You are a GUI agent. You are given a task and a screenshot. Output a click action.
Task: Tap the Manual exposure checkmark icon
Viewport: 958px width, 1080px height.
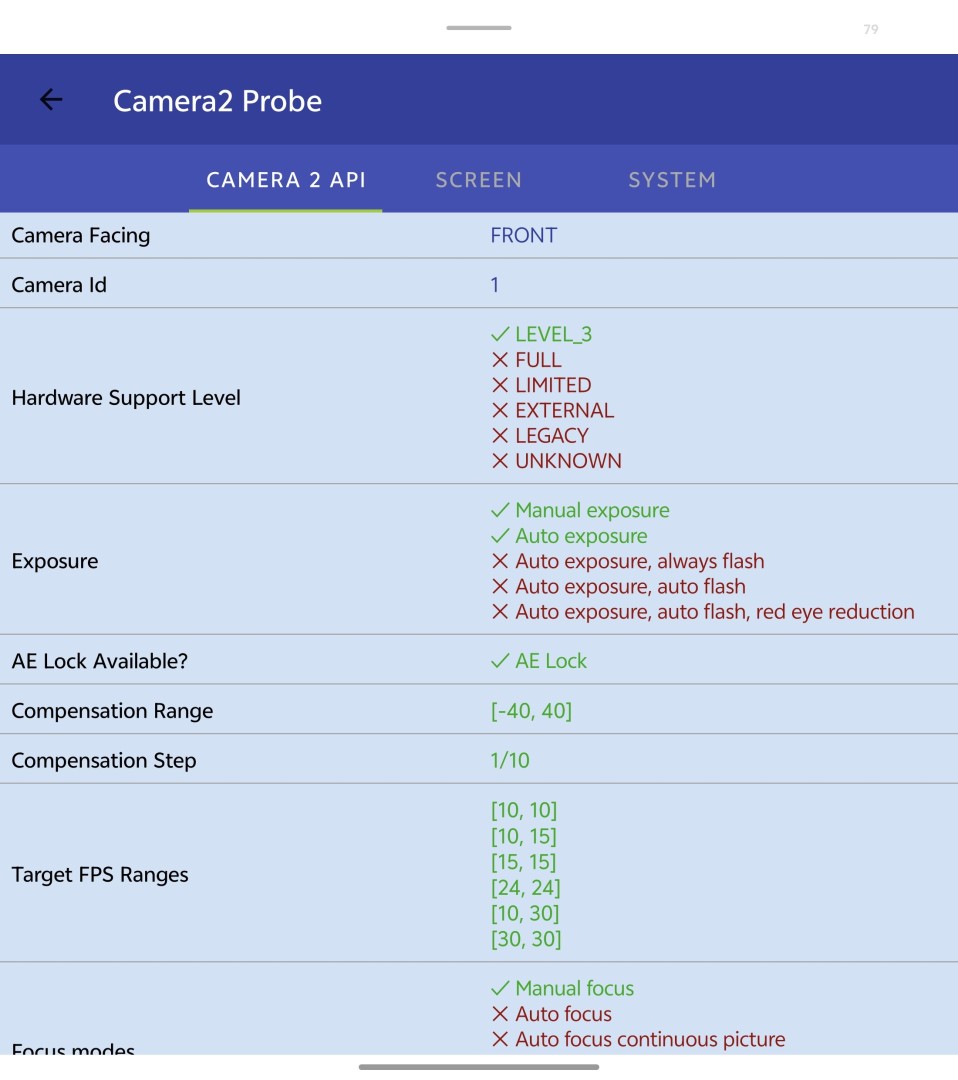tap(500, 511)
